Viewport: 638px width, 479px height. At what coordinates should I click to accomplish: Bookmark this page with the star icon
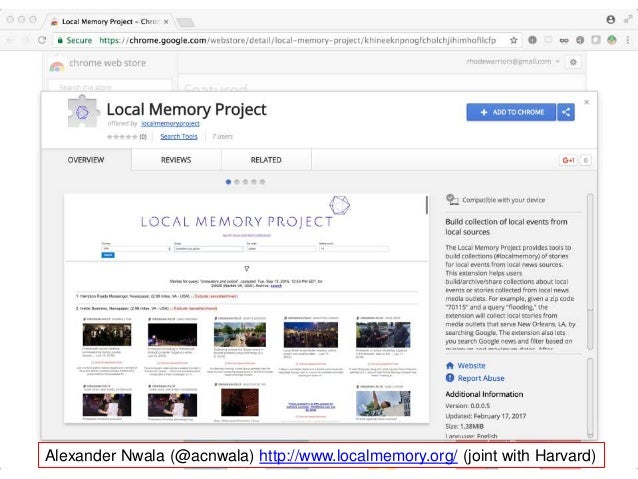point(513,40)
